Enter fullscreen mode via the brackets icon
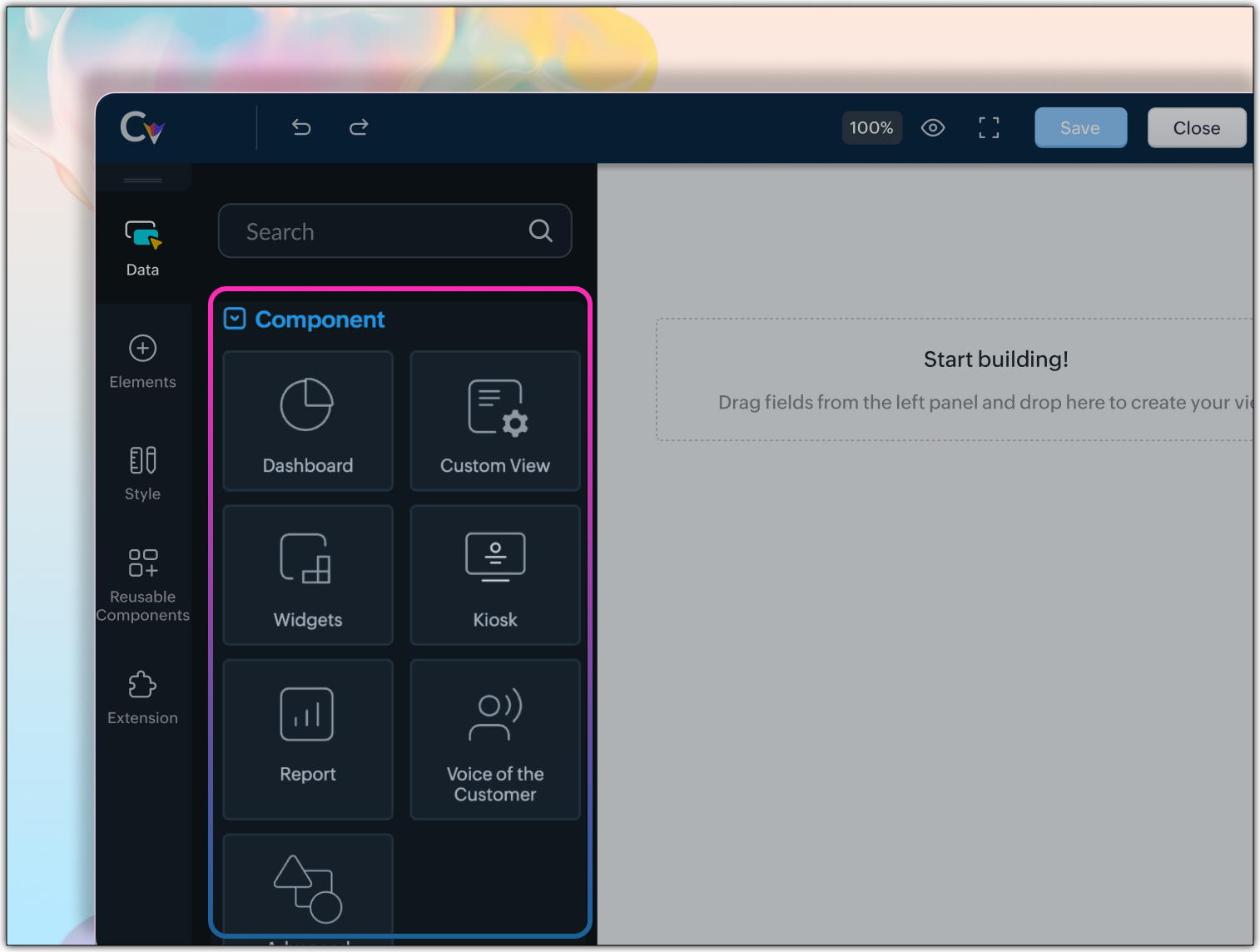The height and width of the screenshot is (952, 1260). point(989,127)
